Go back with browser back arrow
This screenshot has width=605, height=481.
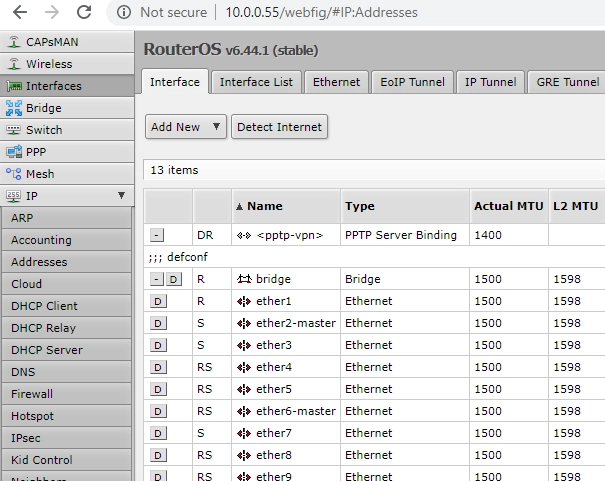click(x=20, y=12)
